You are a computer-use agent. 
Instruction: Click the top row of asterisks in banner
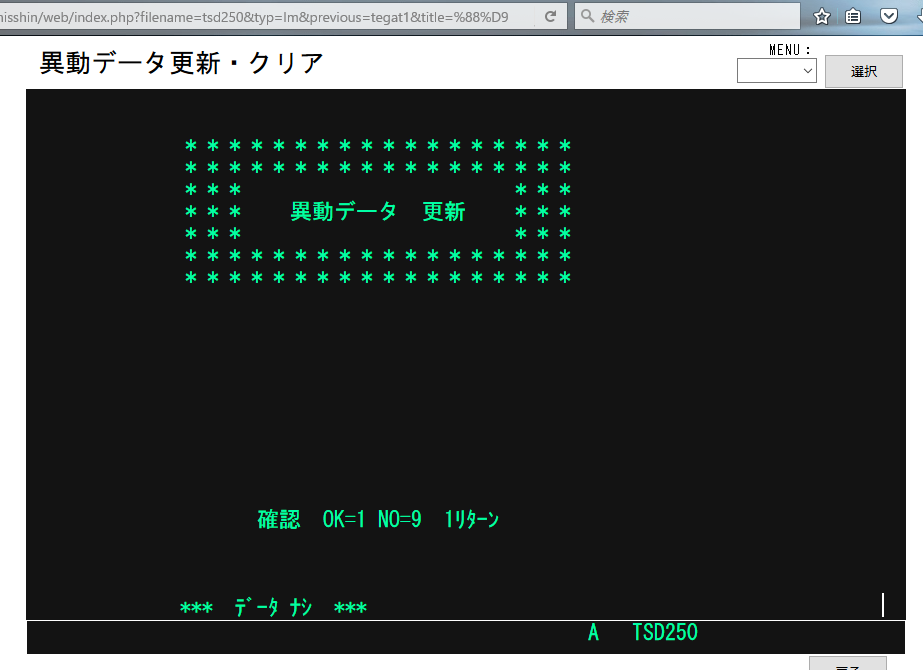click(x=378, y=146)
